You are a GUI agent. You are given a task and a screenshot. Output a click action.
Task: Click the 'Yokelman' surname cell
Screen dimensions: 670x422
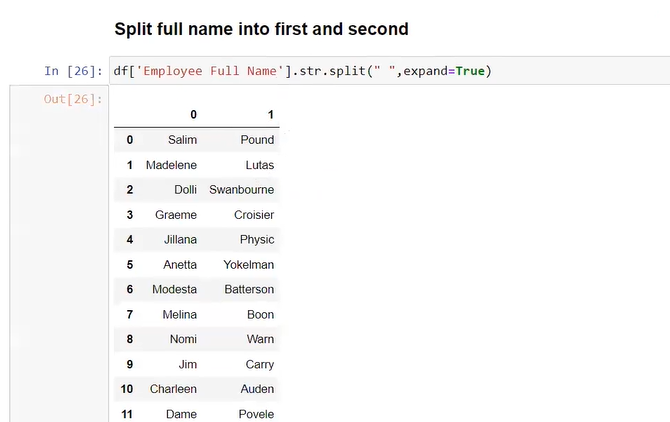(x=247, y=265)
